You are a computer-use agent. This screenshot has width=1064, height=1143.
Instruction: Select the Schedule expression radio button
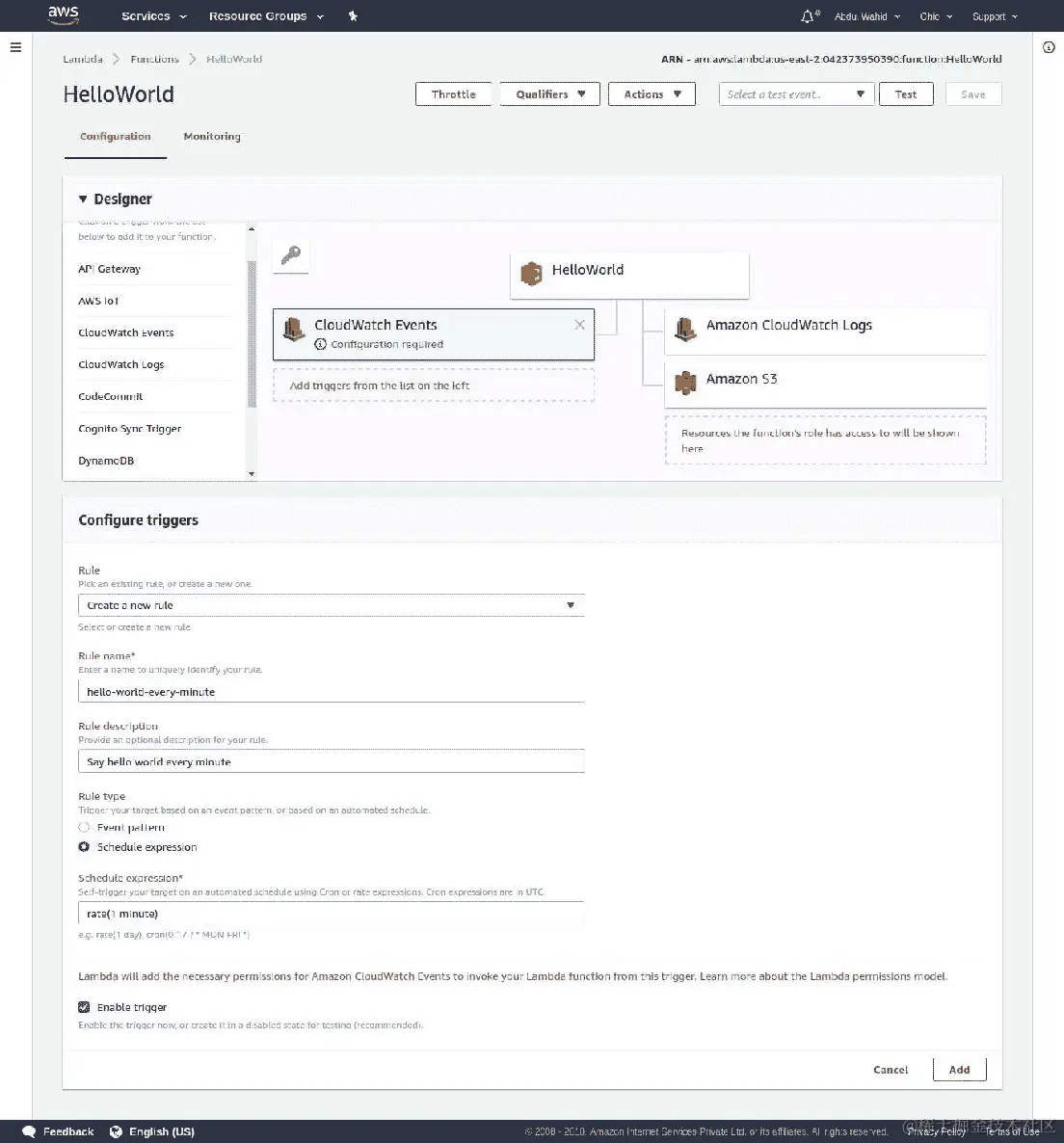[84, 847]
